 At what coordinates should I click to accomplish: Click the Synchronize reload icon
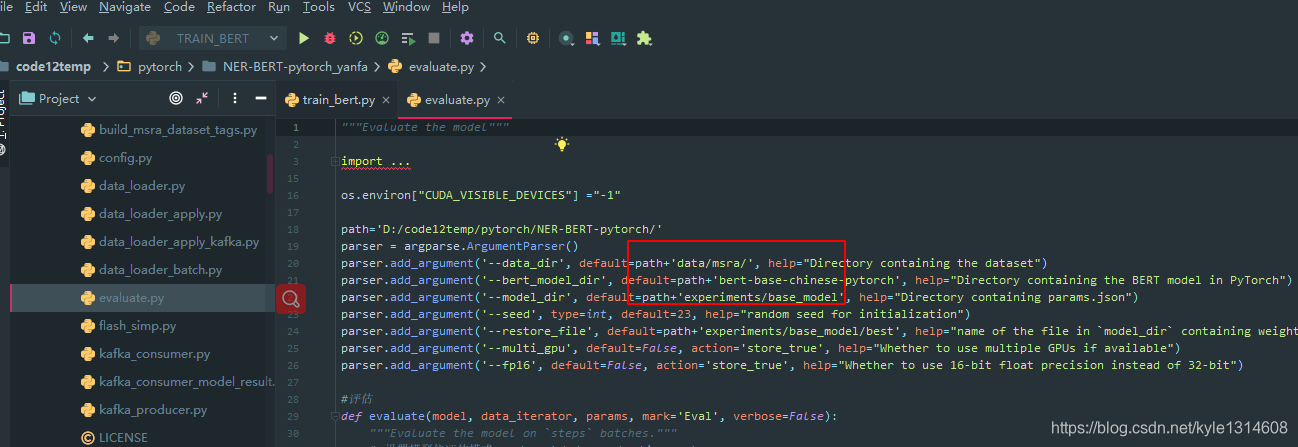click(54, 38)
